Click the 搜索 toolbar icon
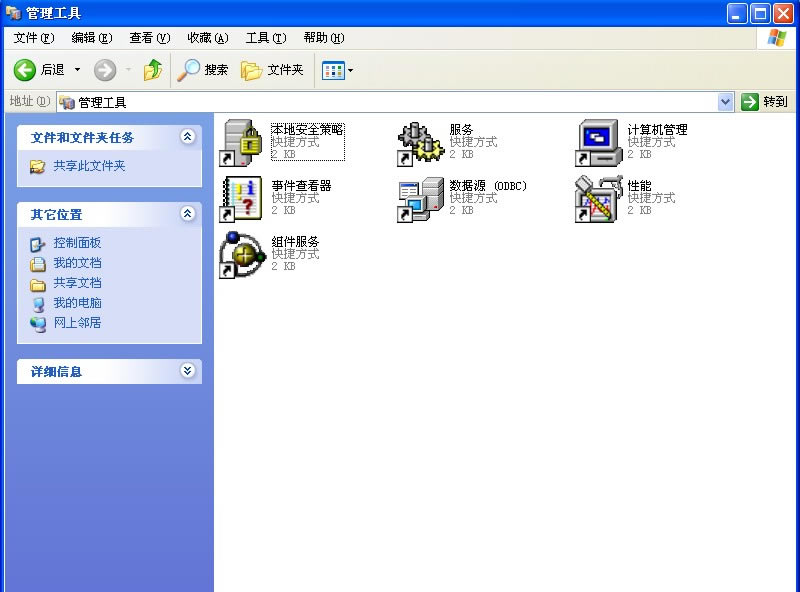The image size is (800, 592). click(x=202, y=71)
